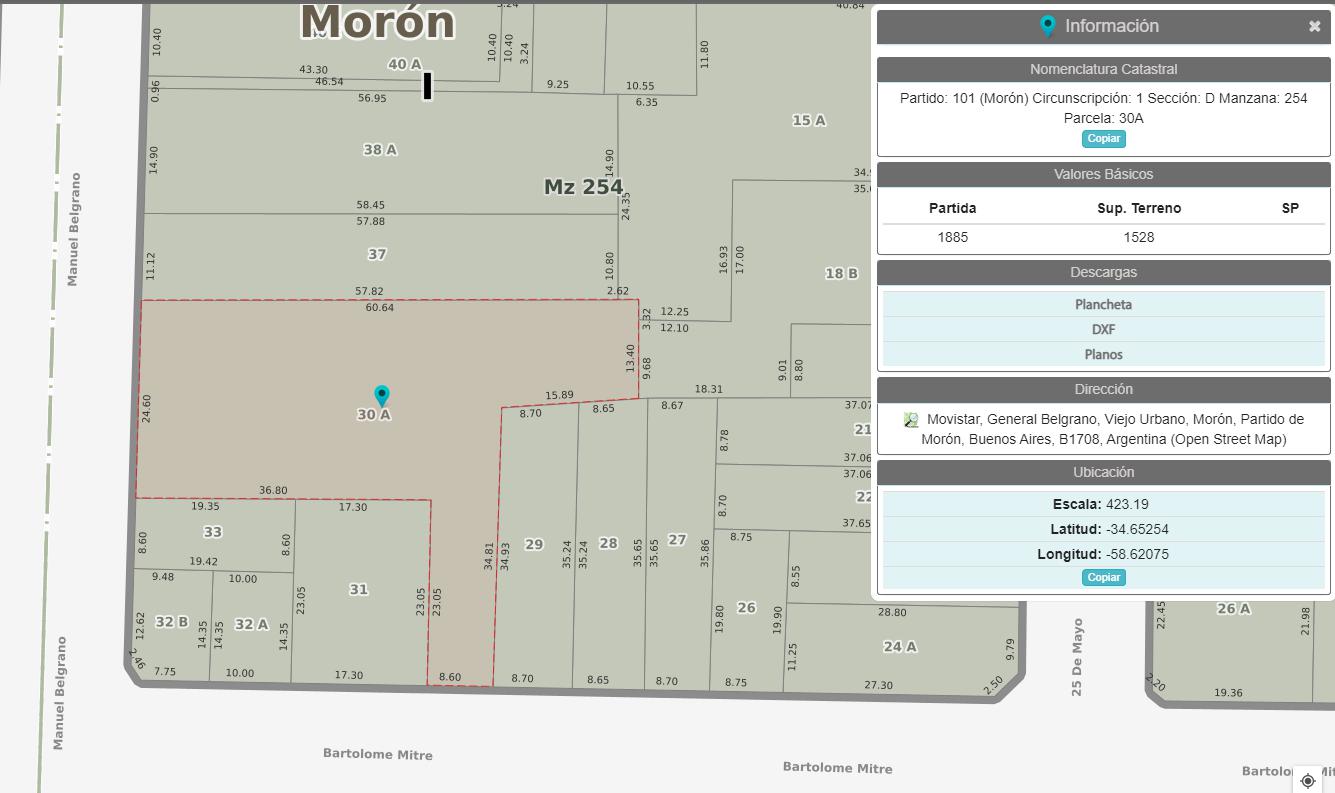Click the Partida value 1885
Viewport: 1335px width, 793px height.
(x=952, y=238)
